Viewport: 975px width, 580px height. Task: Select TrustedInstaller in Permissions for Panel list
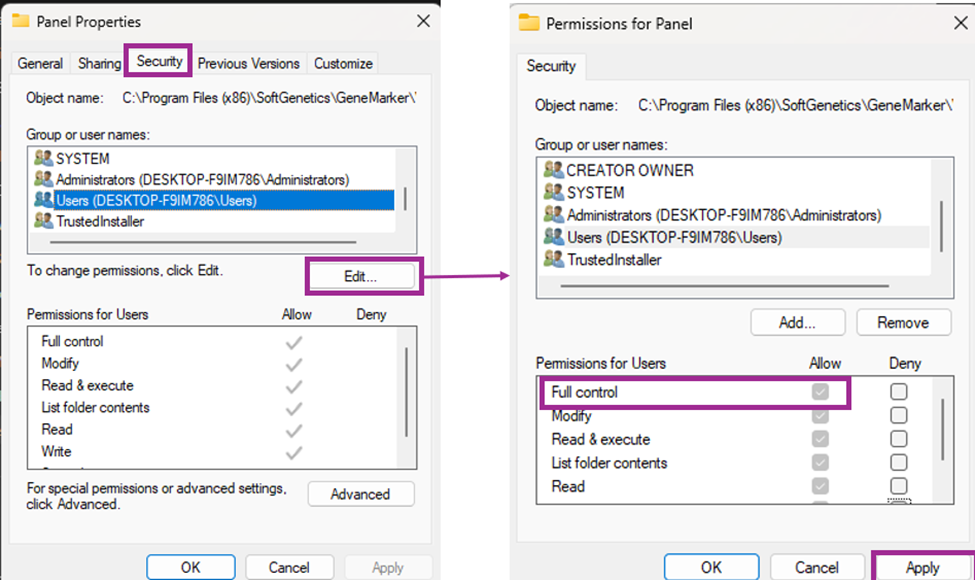tap(614, 259)
